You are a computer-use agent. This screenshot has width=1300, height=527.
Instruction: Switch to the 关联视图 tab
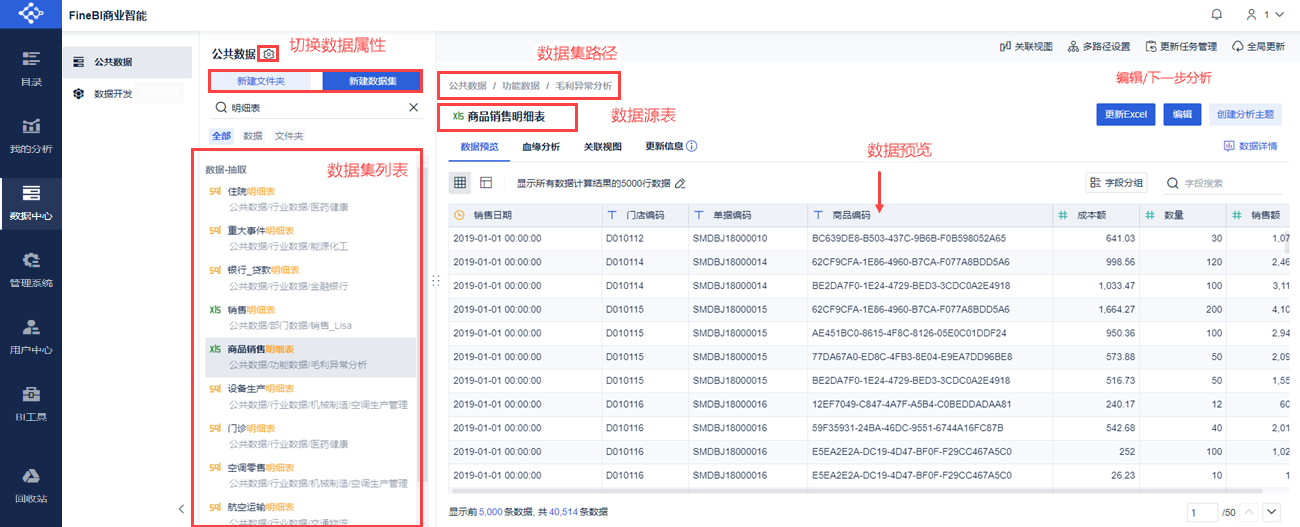pos(603,146)
